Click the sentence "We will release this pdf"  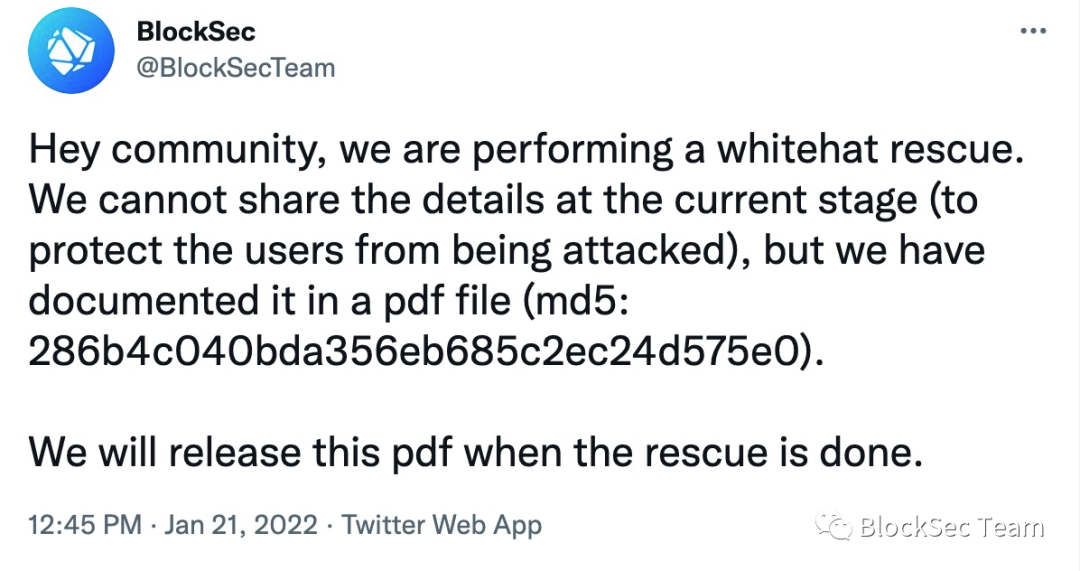[x=240, y=453]
